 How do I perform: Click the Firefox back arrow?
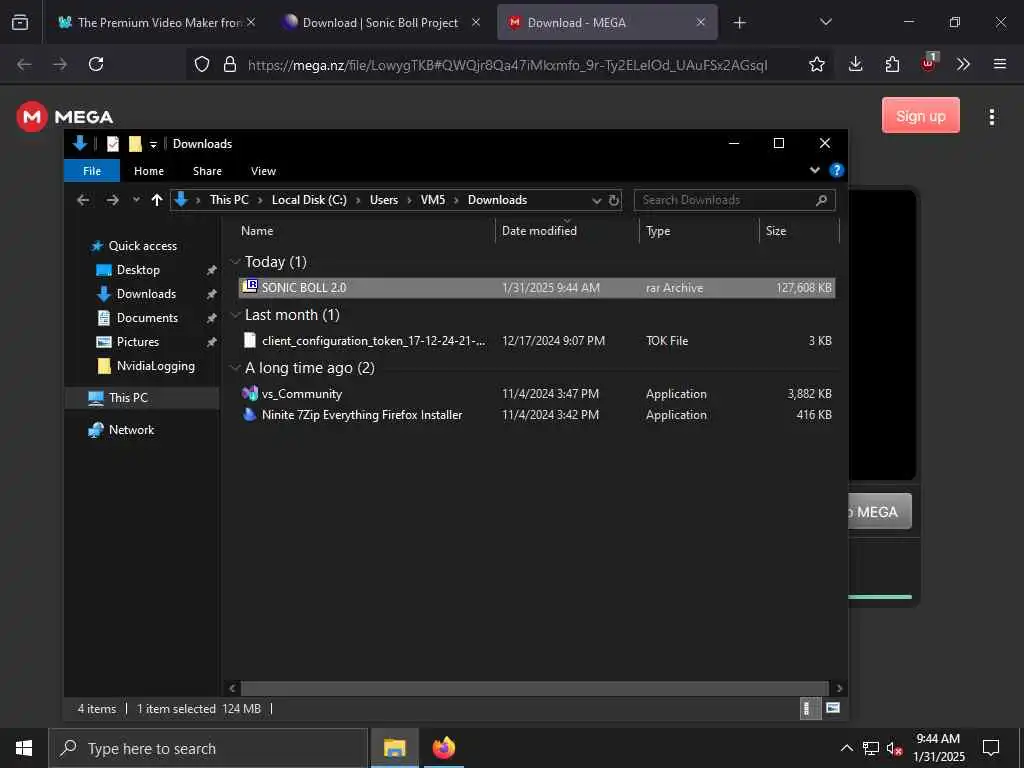pyautogui.click(x=24, y=64)
